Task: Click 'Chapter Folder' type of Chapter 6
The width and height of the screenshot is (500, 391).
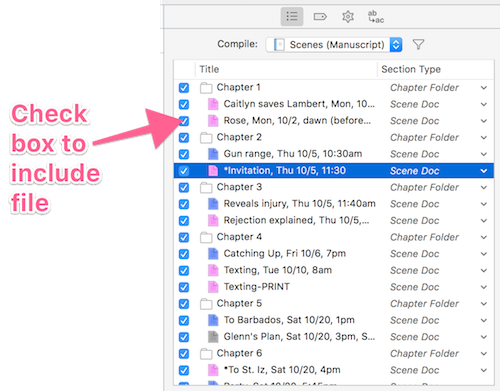Action: point(424,354)
